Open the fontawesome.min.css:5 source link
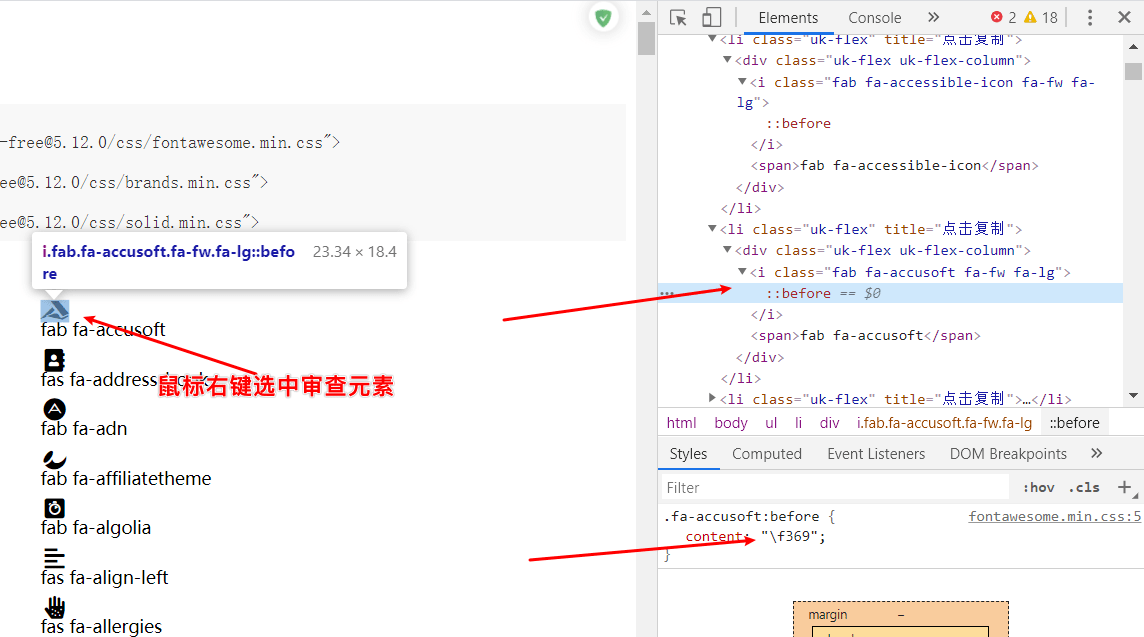1144x637 pixels. point(1054,517)
